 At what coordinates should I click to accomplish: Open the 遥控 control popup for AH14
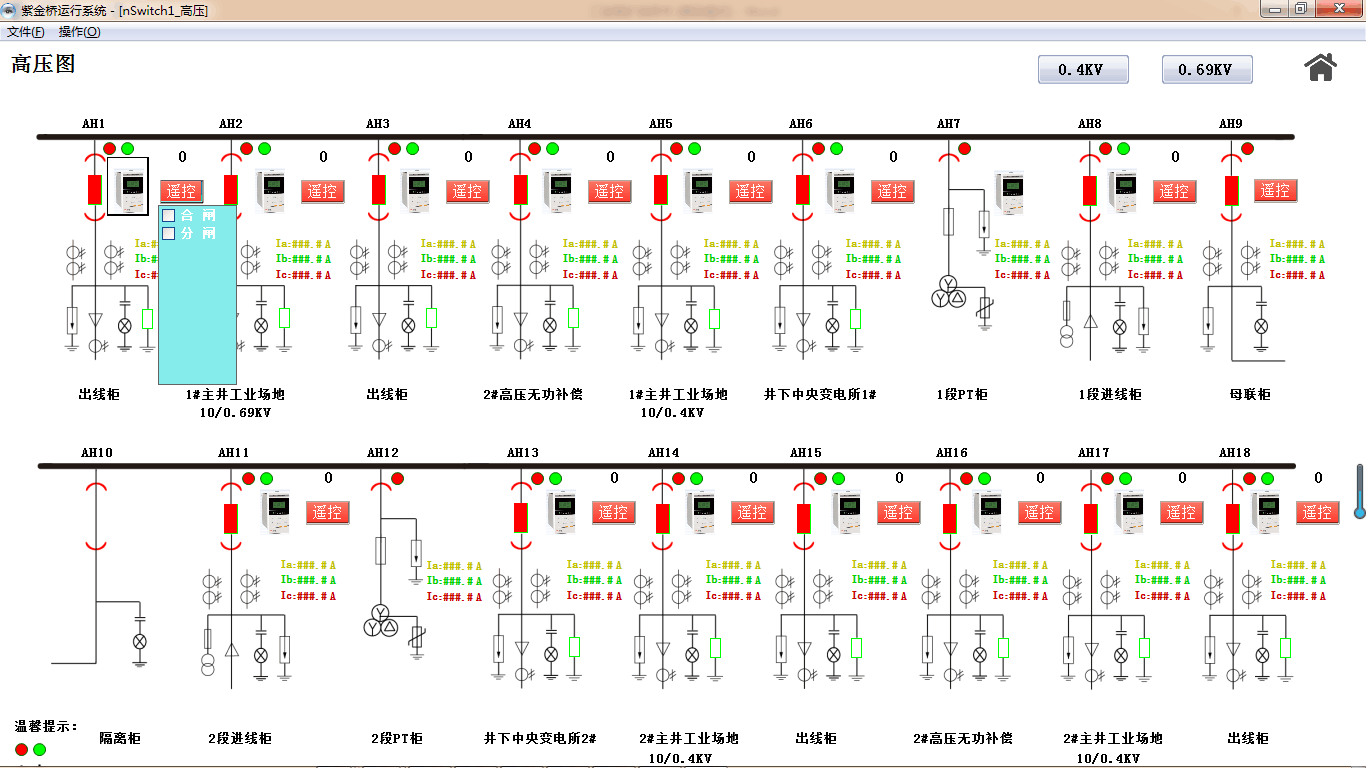(x=753, y=512)
